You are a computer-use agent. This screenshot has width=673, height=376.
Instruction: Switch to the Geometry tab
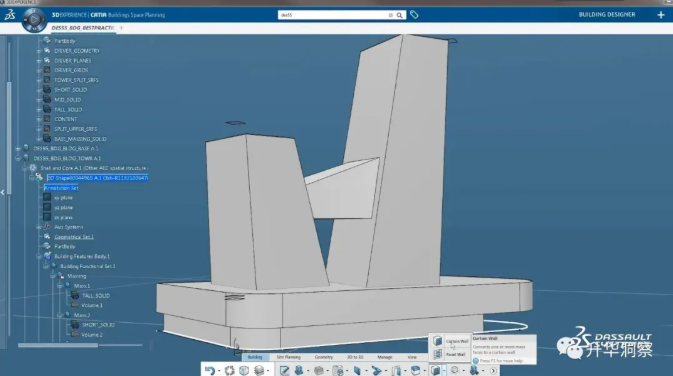point(324,357)
